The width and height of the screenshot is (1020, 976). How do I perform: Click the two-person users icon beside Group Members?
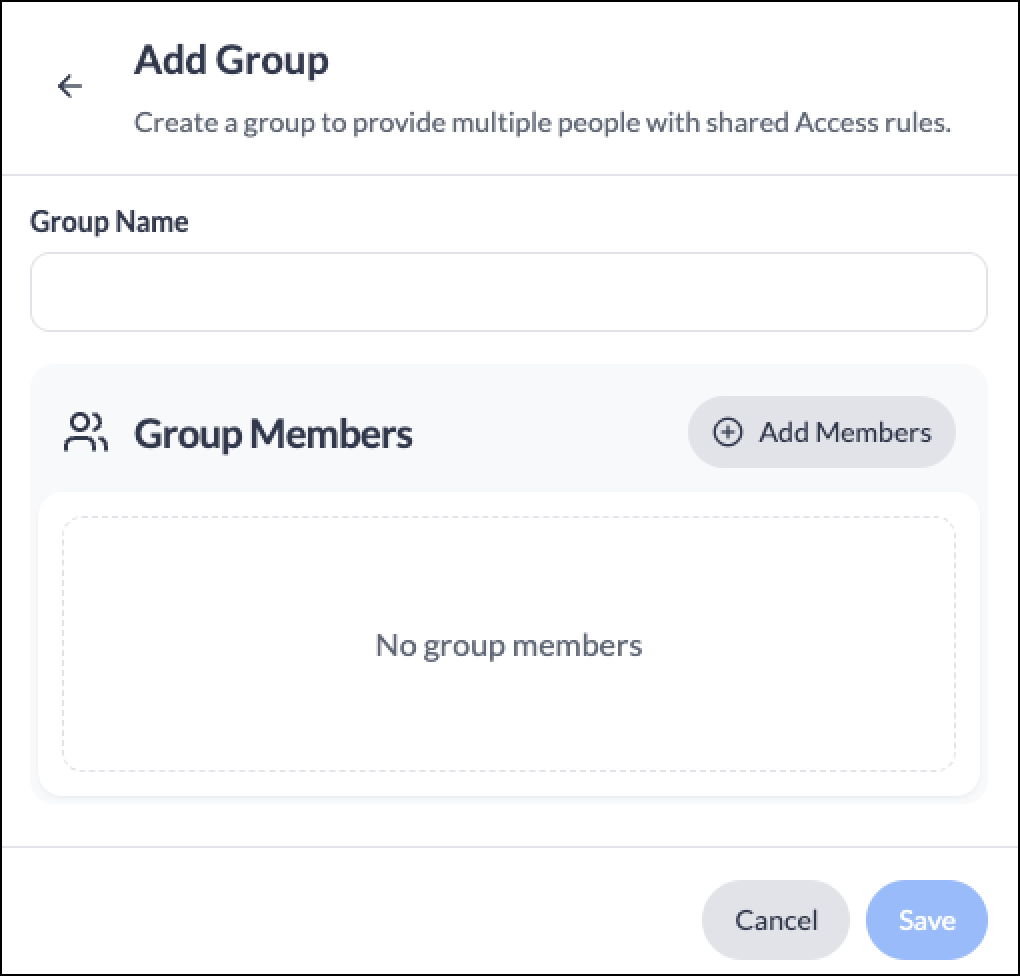pyautogui.click(x=86, y=432)
